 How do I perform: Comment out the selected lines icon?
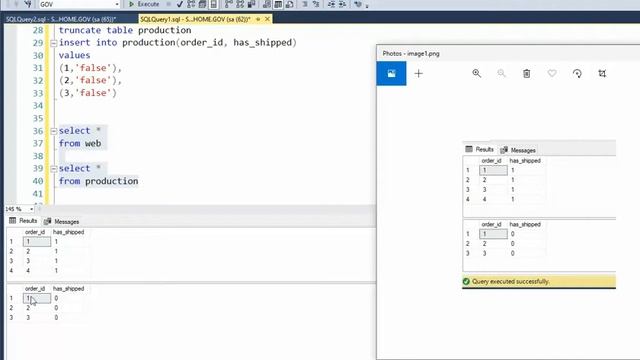(304, 4)
